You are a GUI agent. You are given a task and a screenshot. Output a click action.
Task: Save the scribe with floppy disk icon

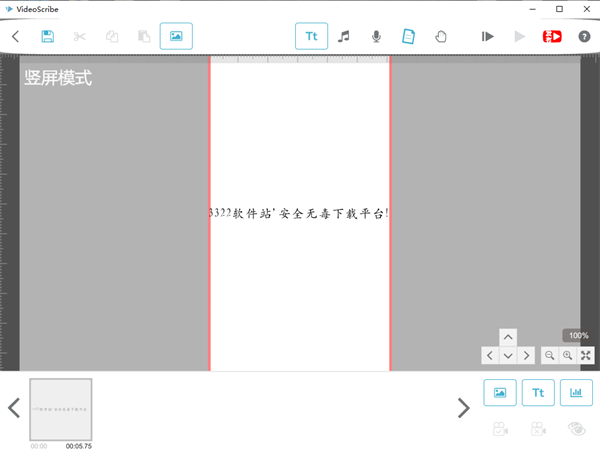(x=47, y=36)
